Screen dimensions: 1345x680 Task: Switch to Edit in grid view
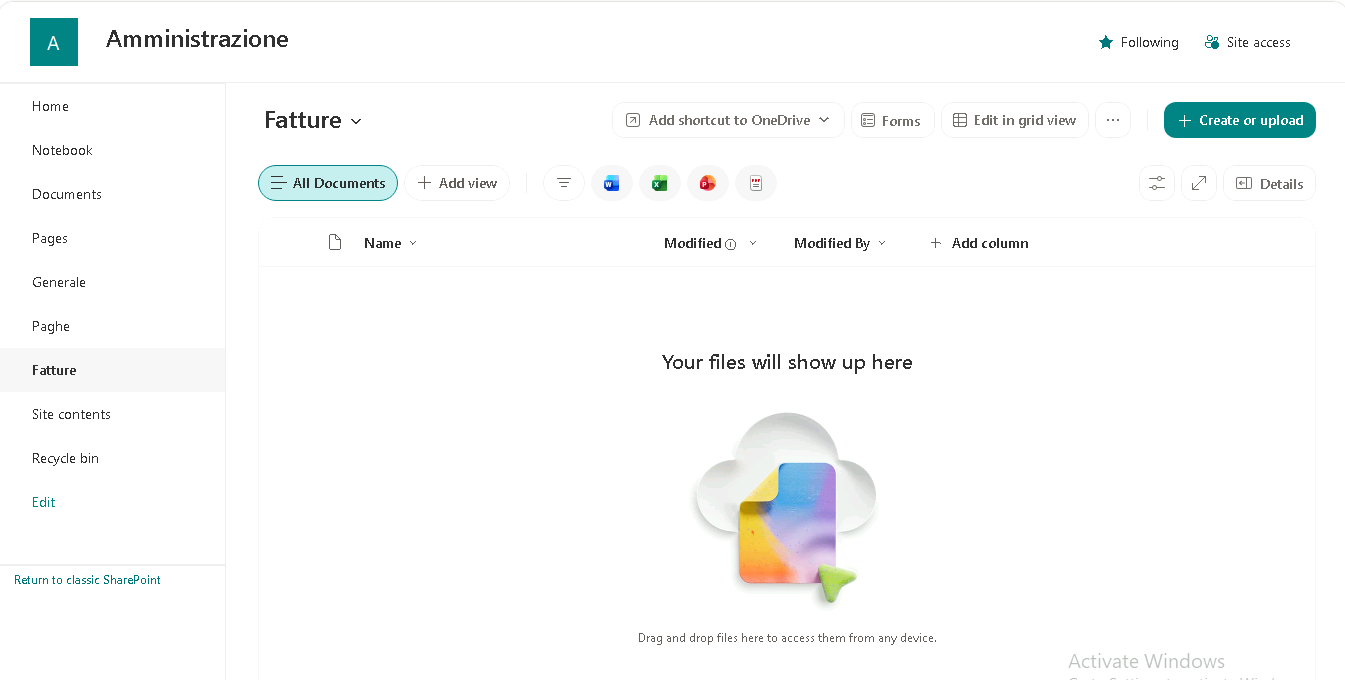point(1014,120)
